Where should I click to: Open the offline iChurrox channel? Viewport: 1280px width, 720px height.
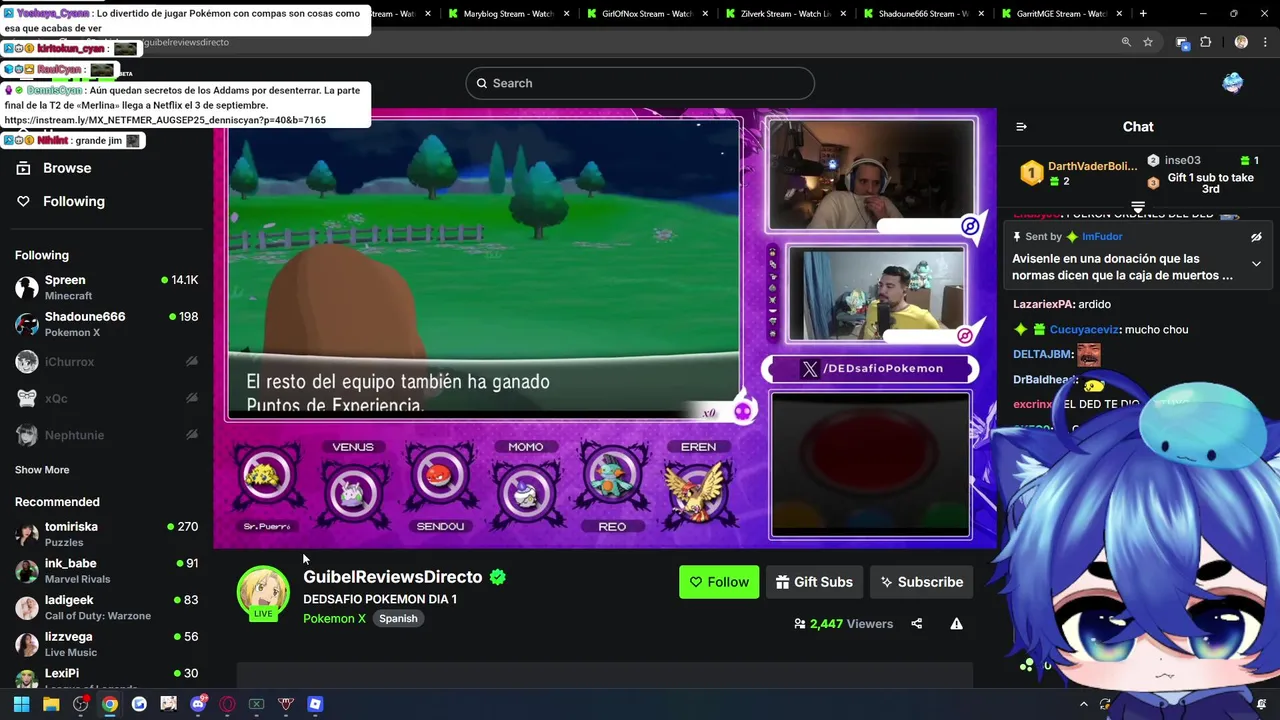(x=106, y=362)
